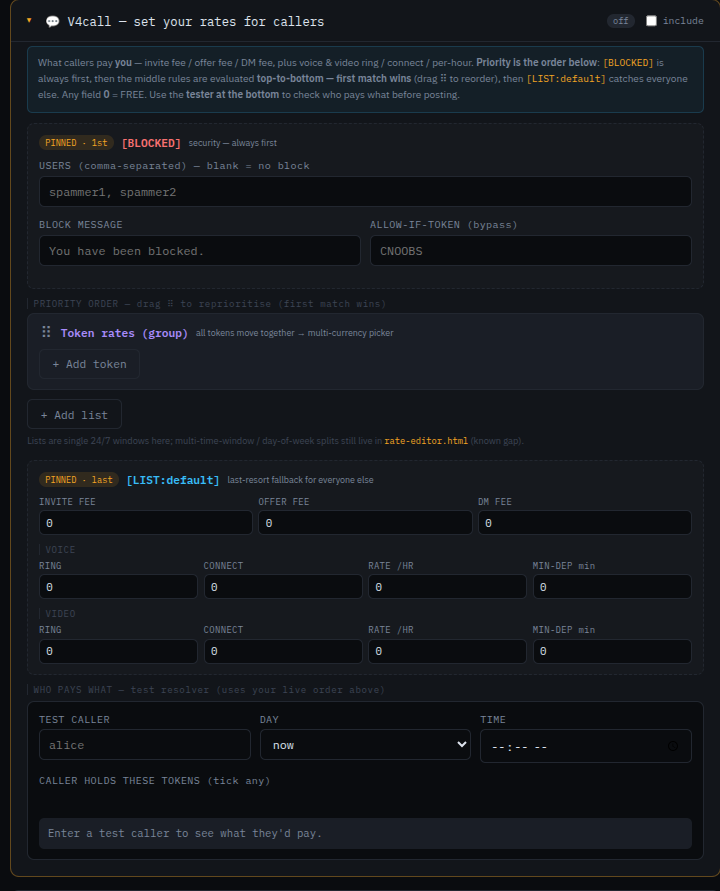Image resolution: width=720 pixels, height=891 pixels.
Task: Click the VIDEO RATE /HR field
Action: [x=447, y=651]
